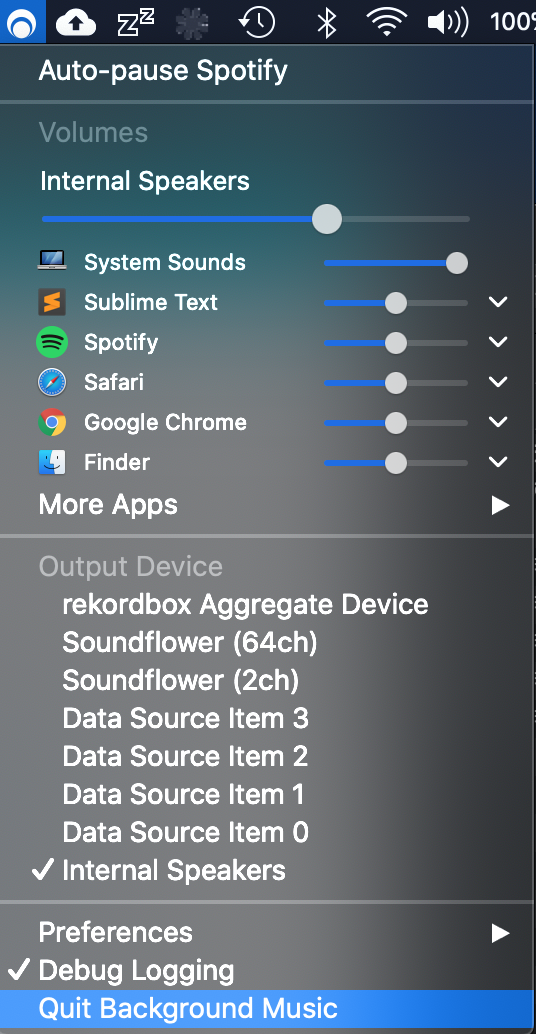
Task: Click the Background Music menu bar icon
Action: (x=22, y=22)
